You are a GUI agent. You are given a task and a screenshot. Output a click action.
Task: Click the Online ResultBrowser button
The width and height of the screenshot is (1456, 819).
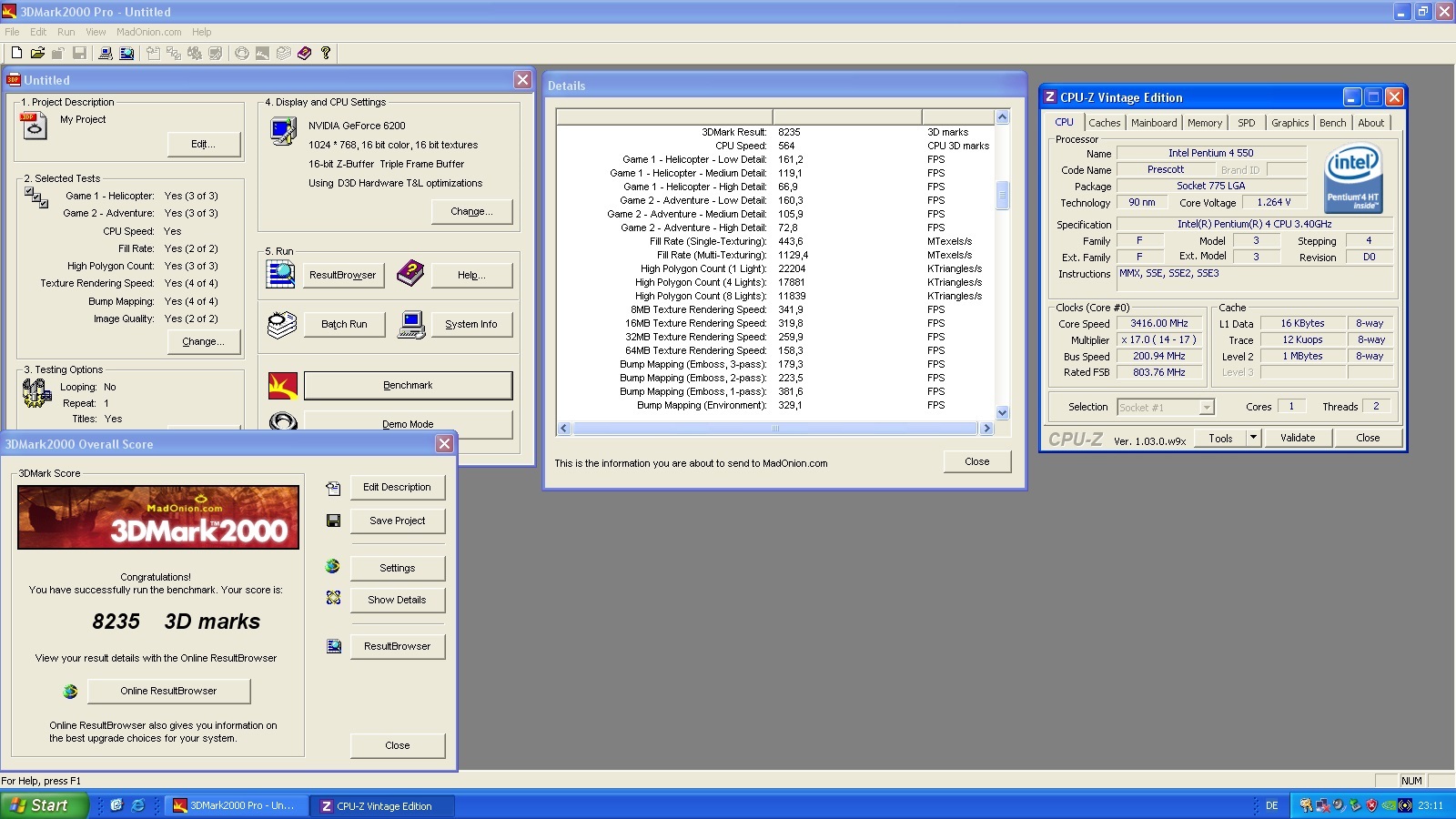pyautogui.click(x=168, y=692)
